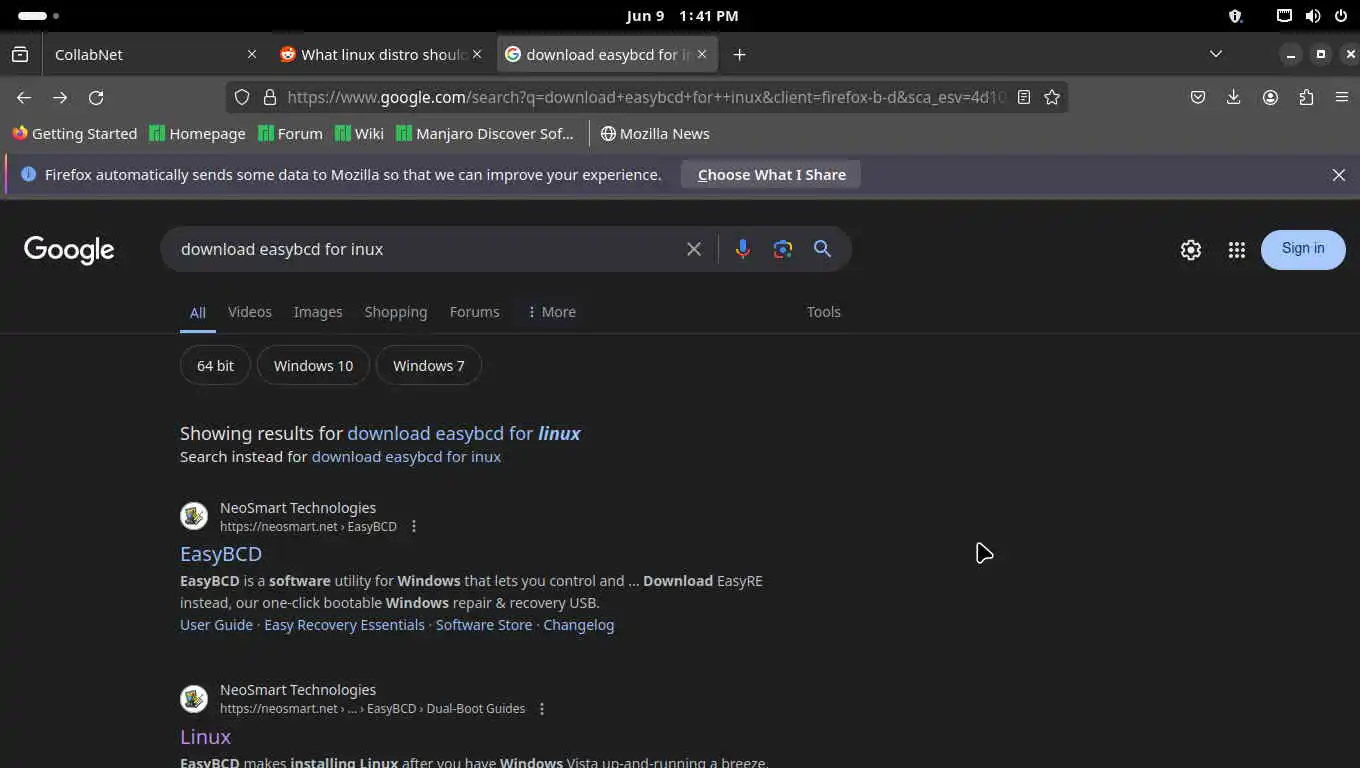This screenshot has width=1360, height=768.
Task: Apply the 64 bit filter chip
Action: tap(215, 366)
